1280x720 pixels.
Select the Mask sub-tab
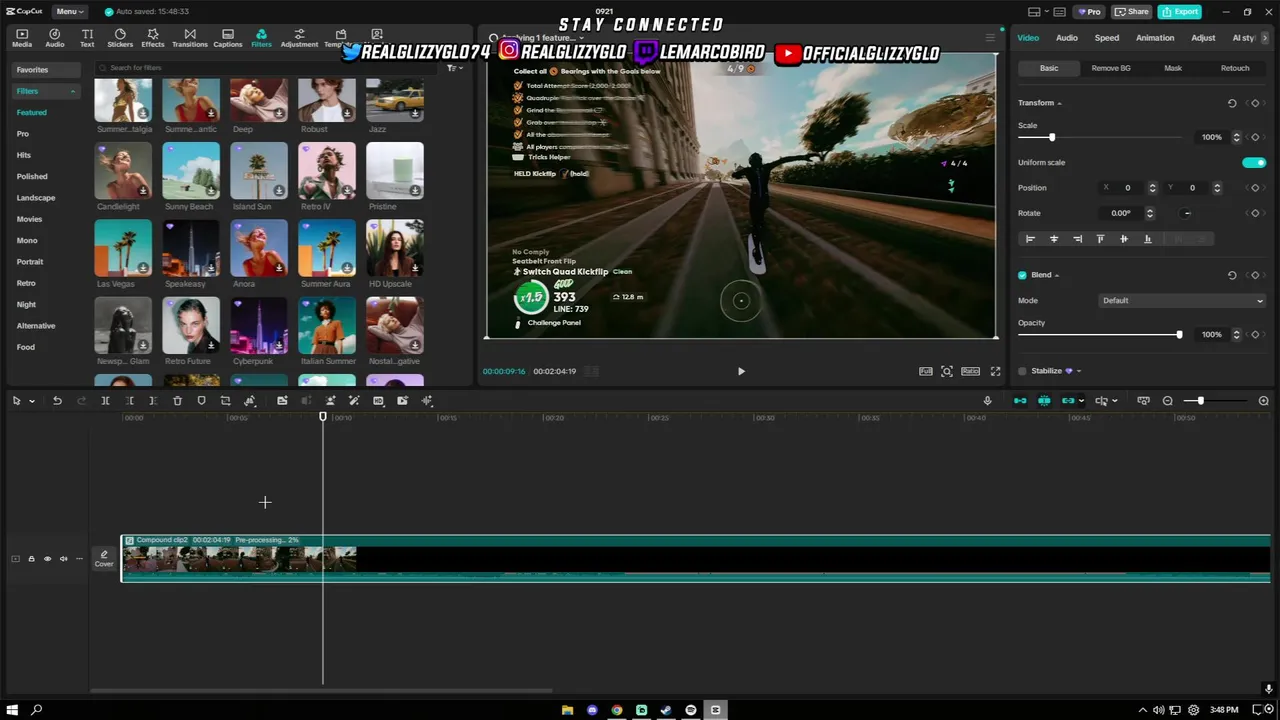[1173, 68]
